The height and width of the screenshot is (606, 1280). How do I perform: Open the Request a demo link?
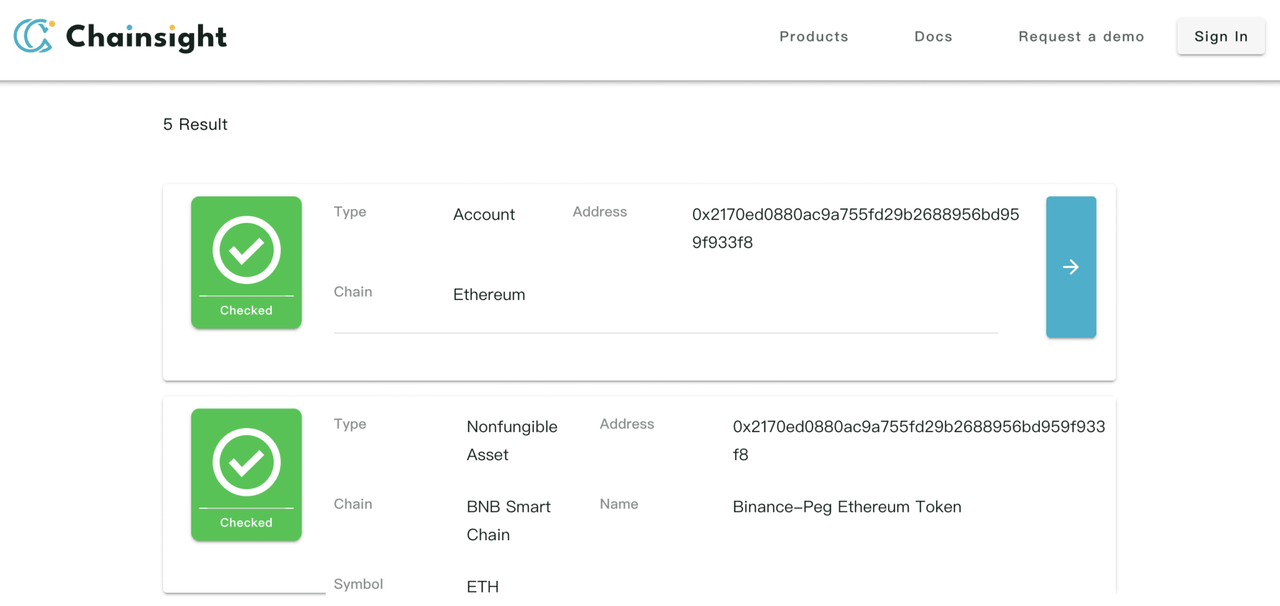click(x=1081, y=36)
